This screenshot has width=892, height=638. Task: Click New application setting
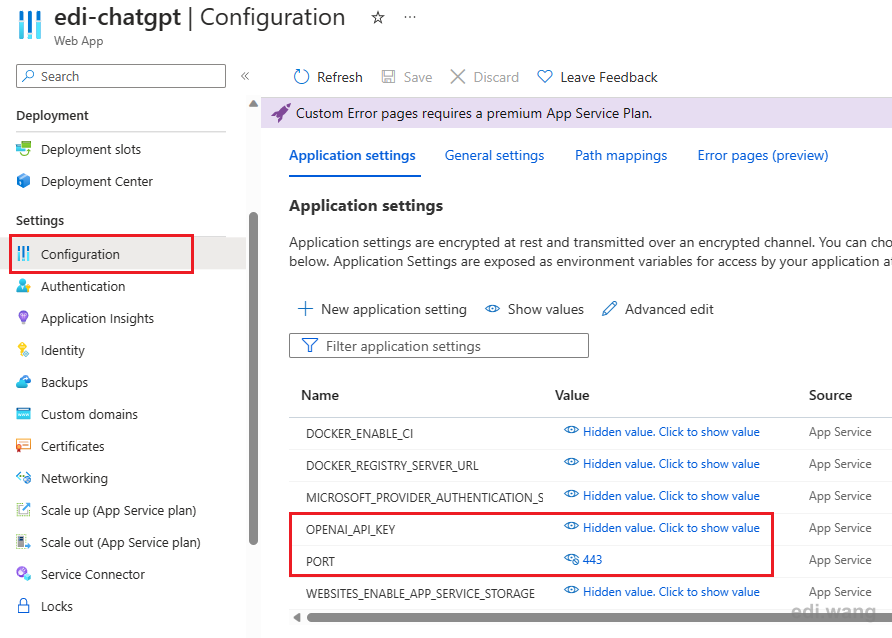394,309
